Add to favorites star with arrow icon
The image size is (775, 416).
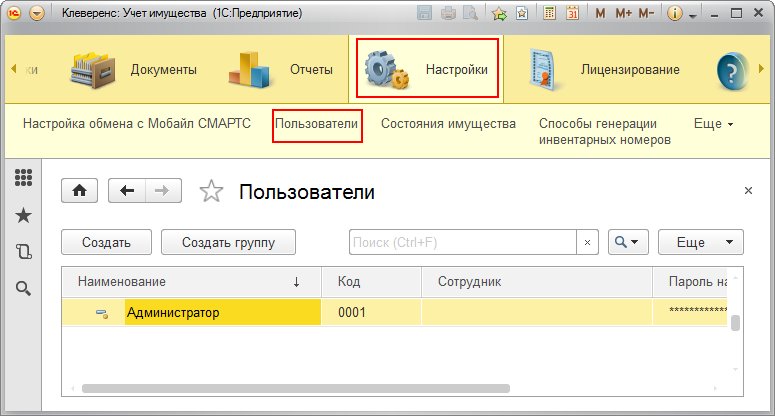coord(499,13)
